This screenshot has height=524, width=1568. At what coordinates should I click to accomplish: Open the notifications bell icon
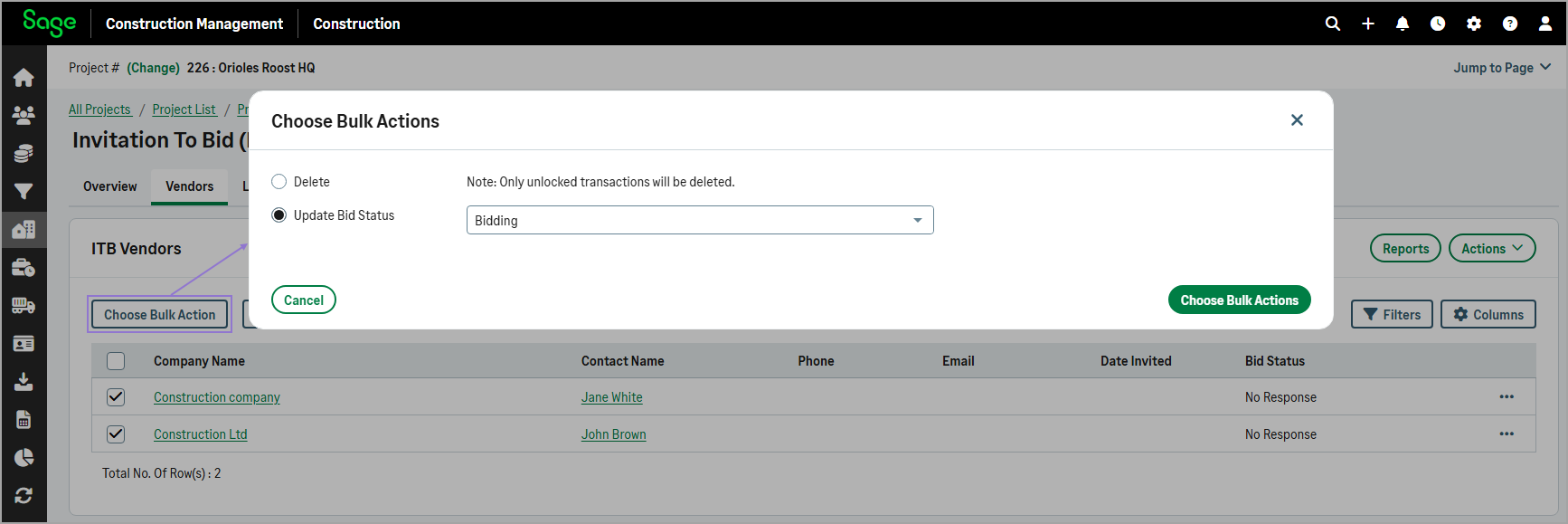1402,24
